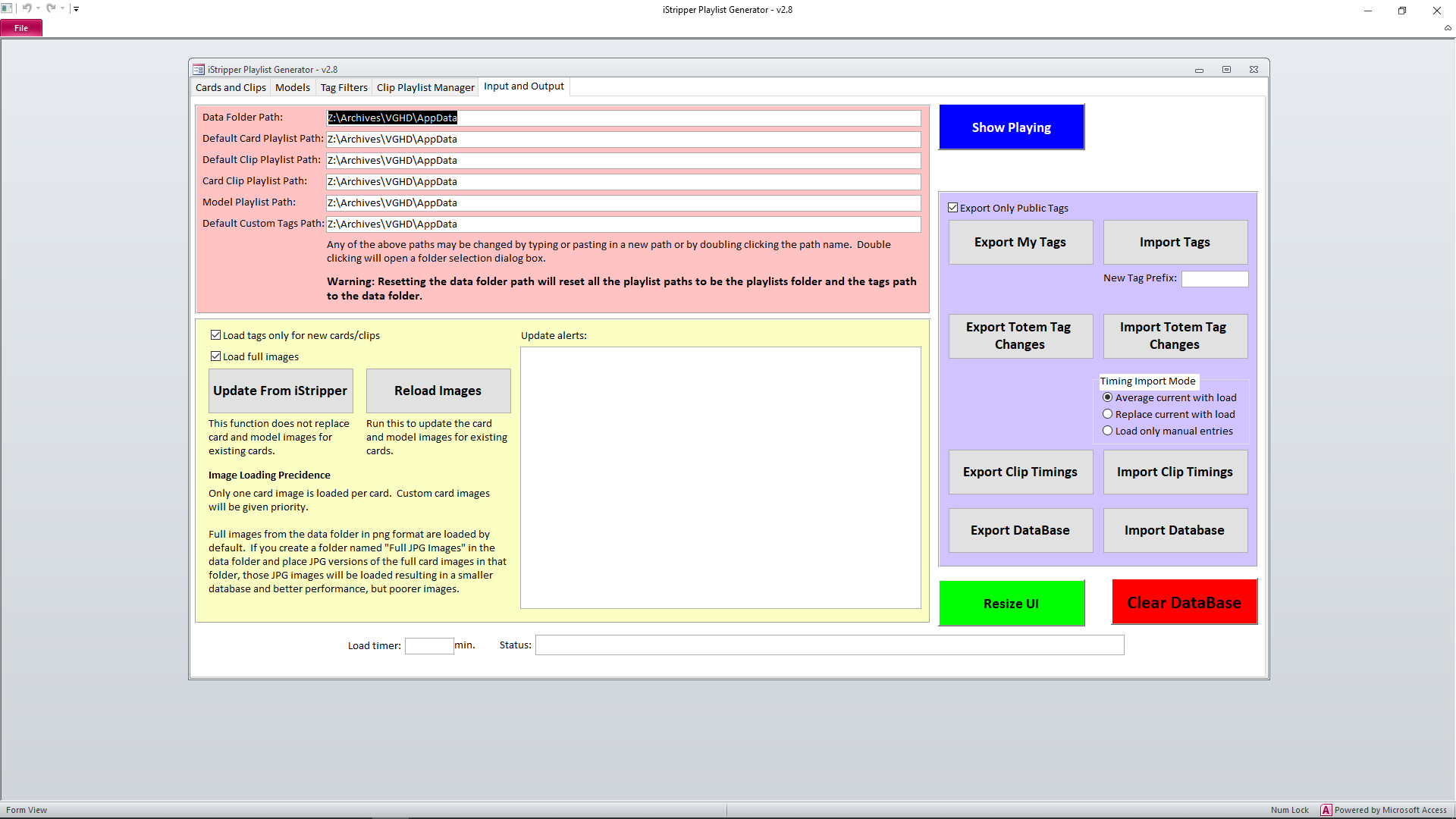Screen dimensions: 1456x819
Task: Click Import Clip Timings button
Action: point(1175,472)
